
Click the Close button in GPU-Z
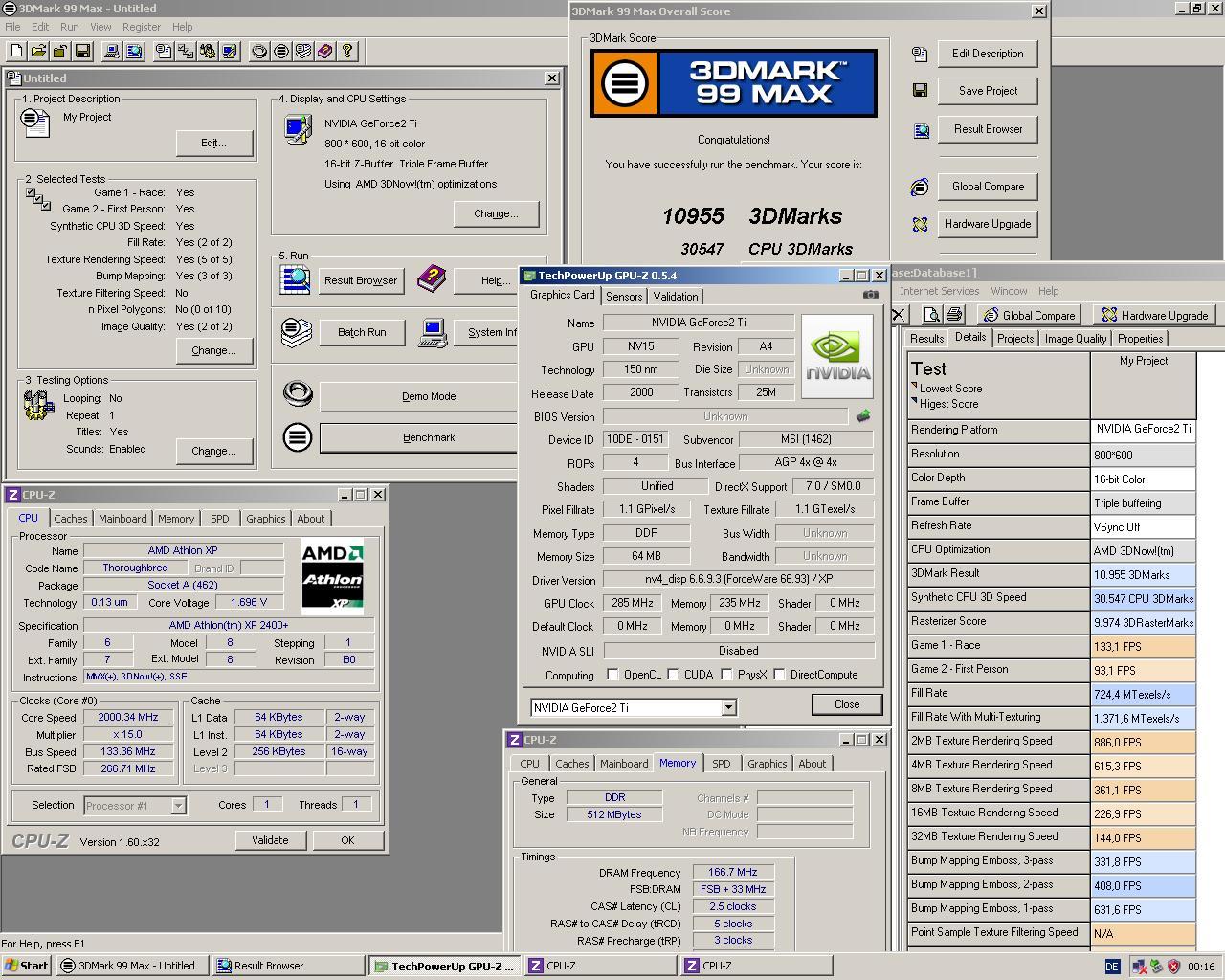[x=847, y=704]
